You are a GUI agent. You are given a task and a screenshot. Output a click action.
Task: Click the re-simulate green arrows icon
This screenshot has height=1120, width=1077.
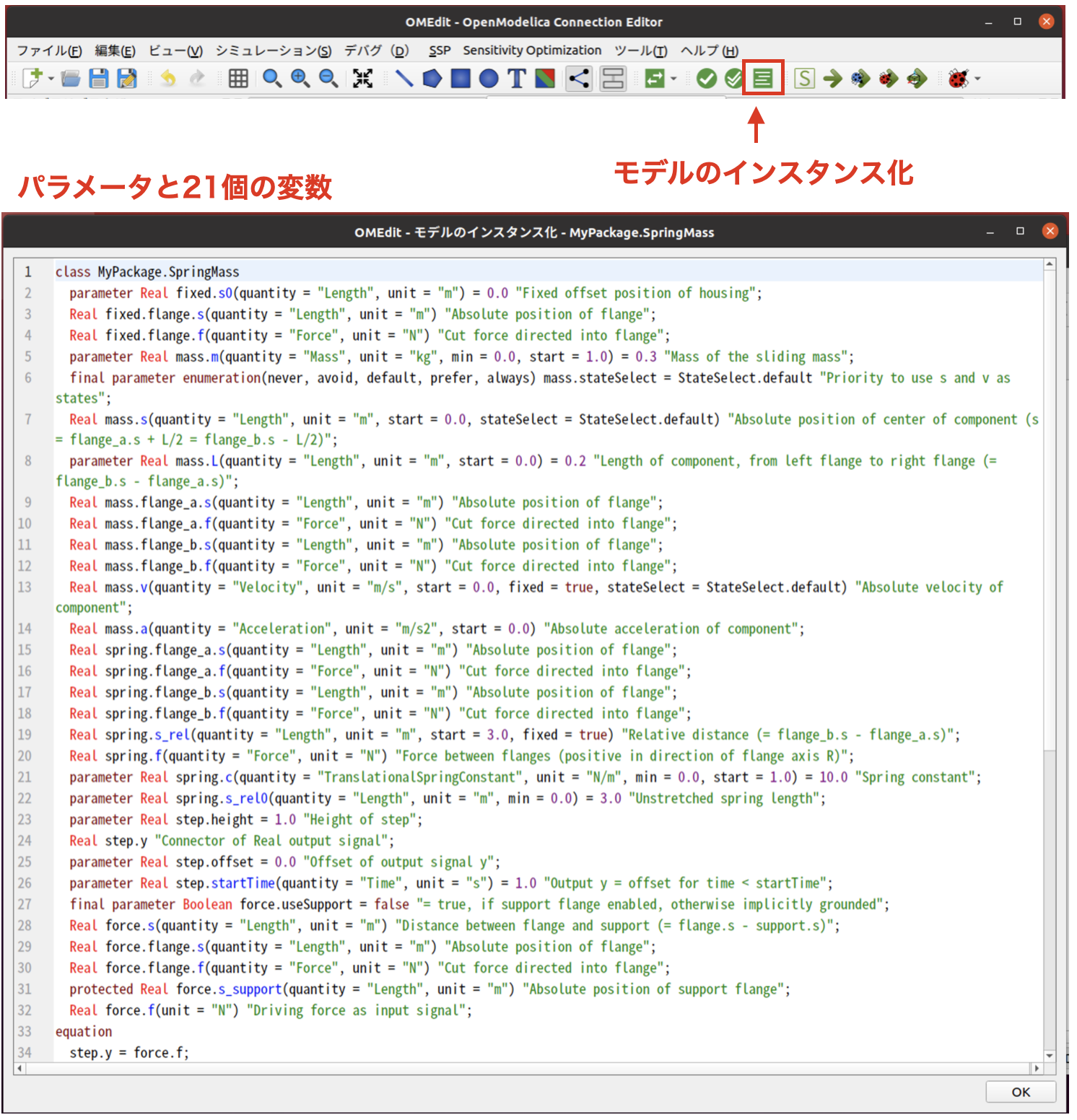[x=654, y=78]
